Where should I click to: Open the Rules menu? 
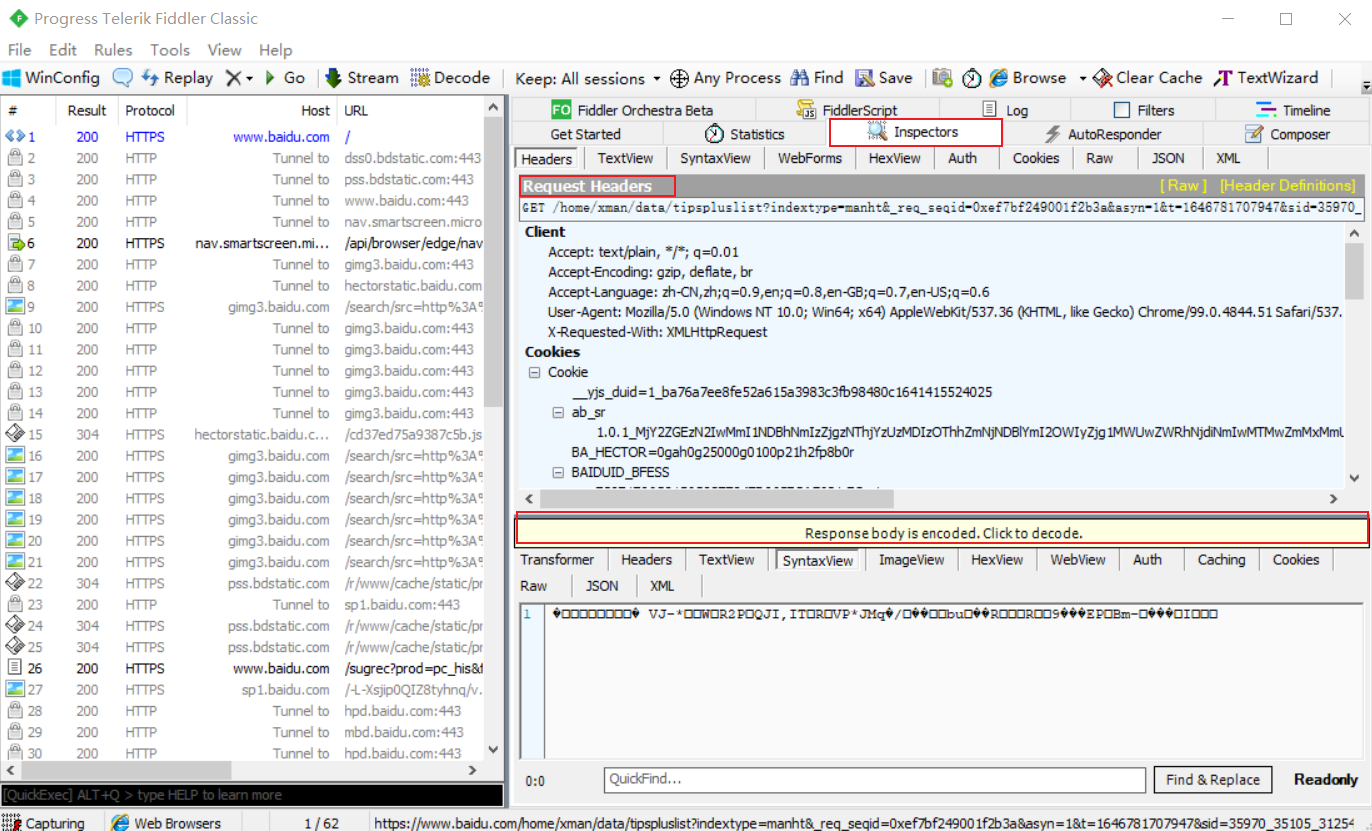coord(113,50)
